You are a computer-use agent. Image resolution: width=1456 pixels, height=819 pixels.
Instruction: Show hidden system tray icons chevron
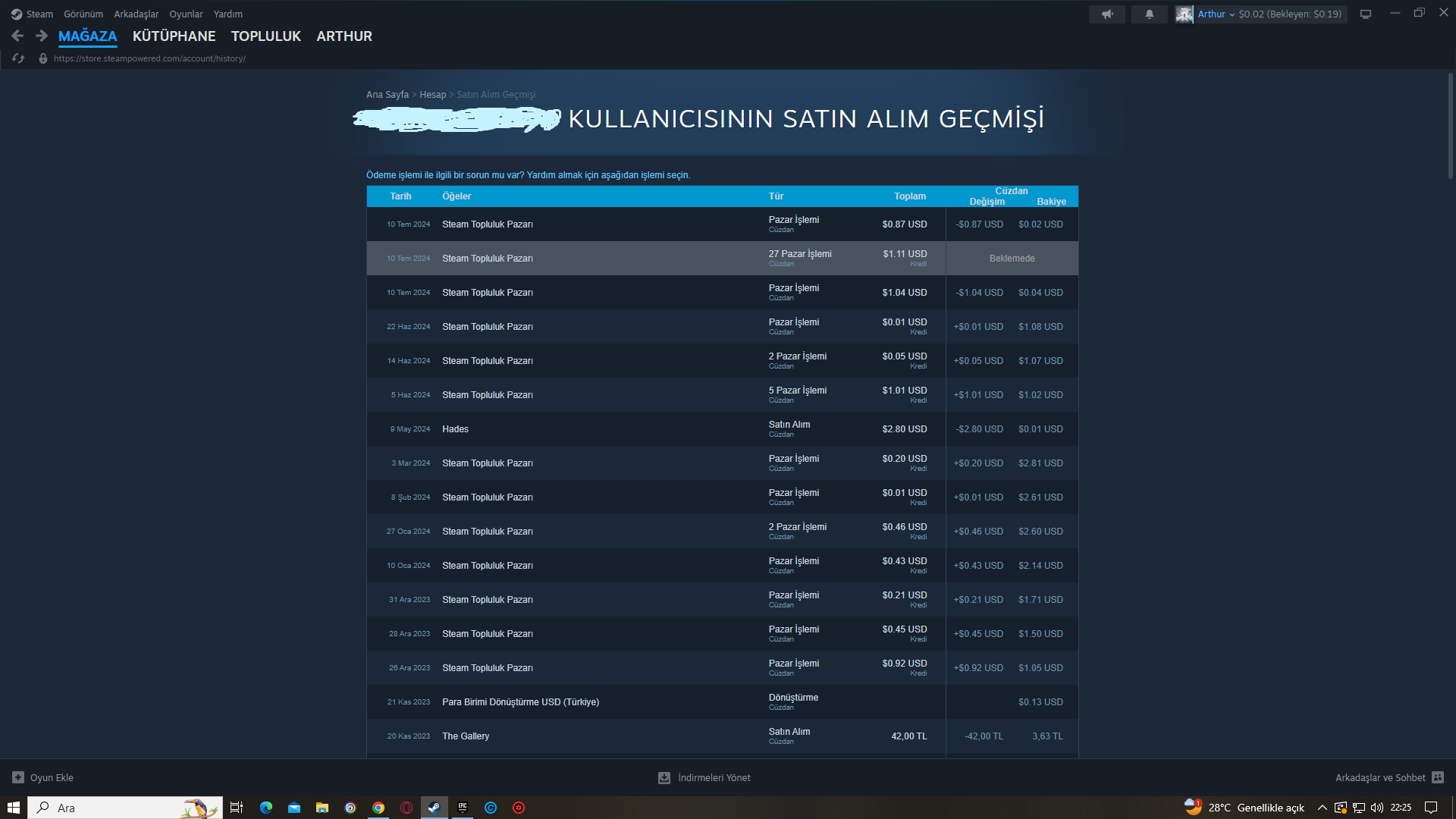click(1322, 808)
